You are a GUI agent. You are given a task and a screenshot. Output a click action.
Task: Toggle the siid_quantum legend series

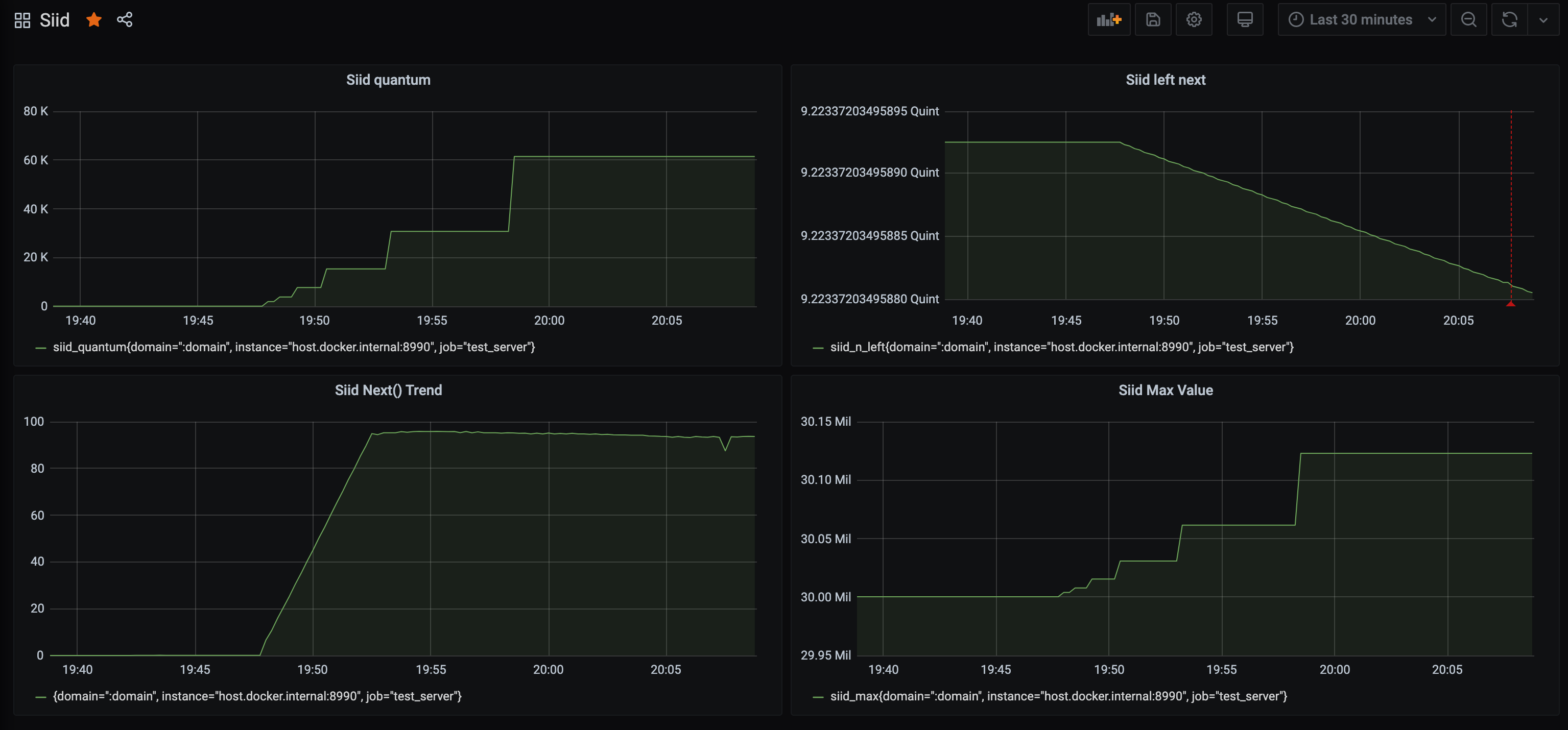(293, 347)
